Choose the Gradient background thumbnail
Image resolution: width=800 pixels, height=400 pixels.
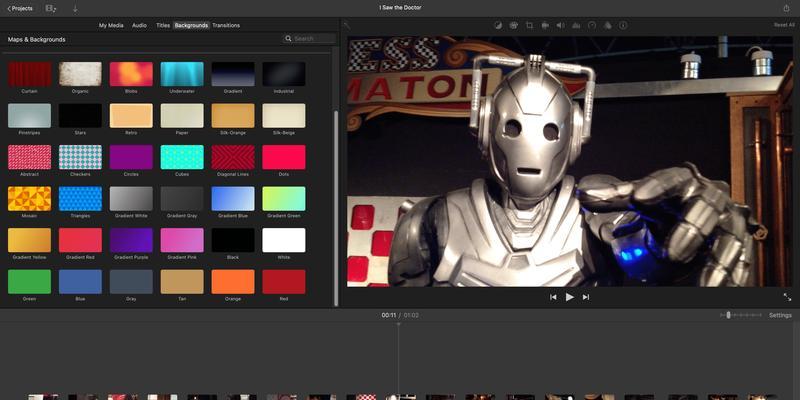click(233, 74)
